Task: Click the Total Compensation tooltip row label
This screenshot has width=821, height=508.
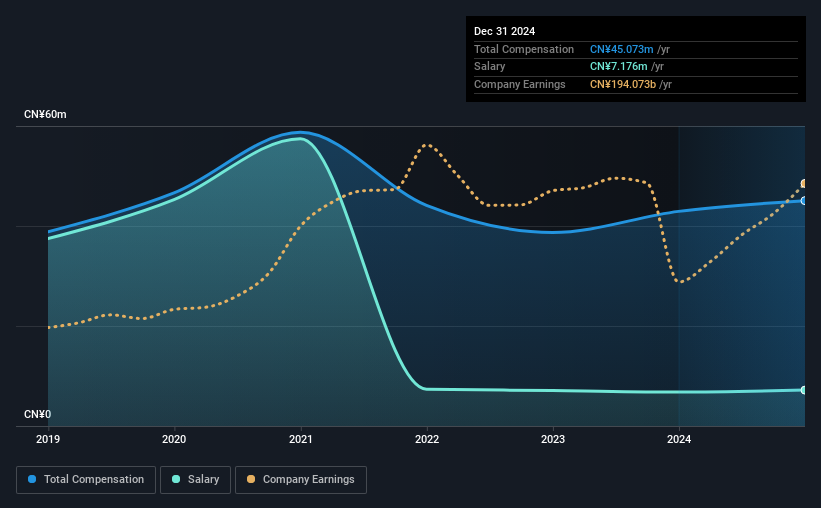Action: pos(524,49)
